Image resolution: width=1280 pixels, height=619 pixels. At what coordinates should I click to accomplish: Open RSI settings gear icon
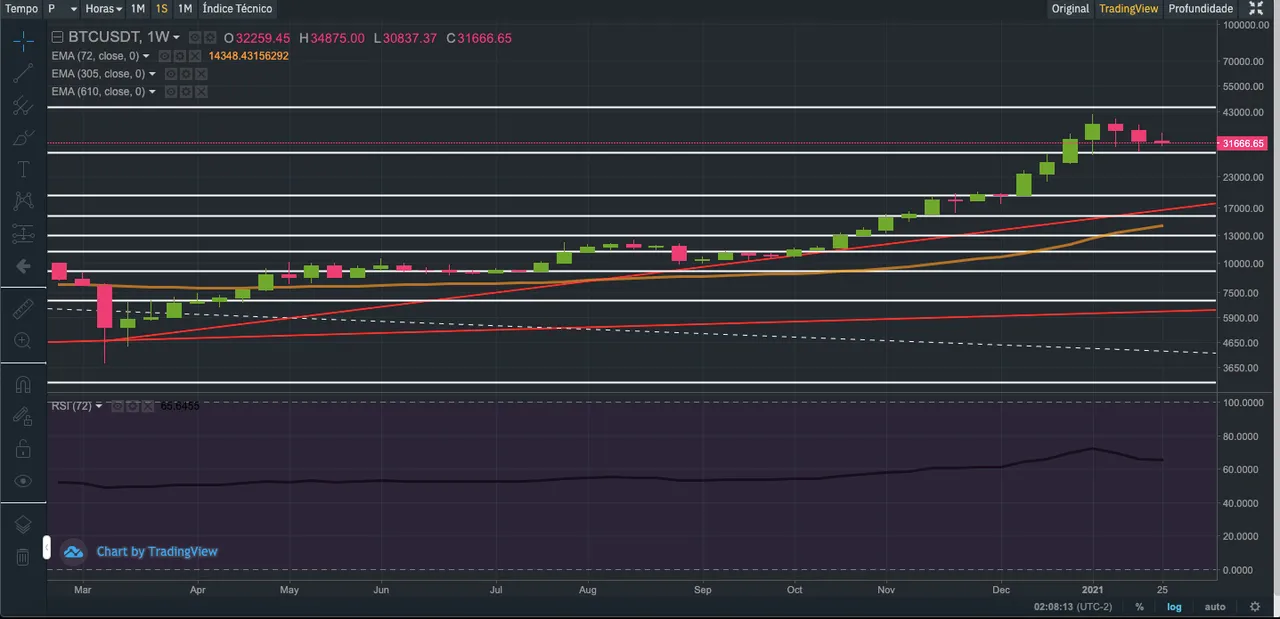point(132,406)
